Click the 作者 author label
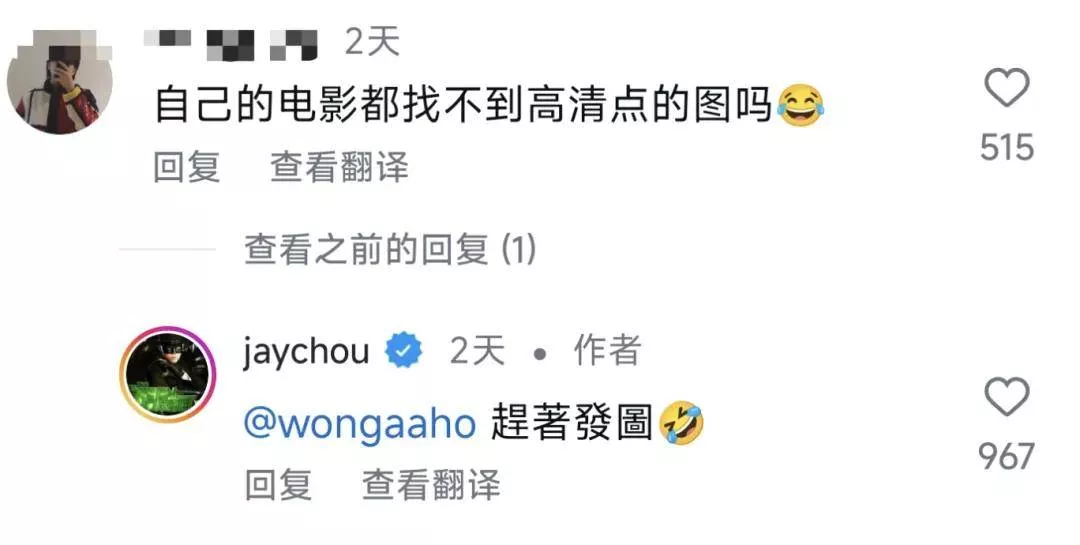Viewport: 1080px width, 545px height. click(607, 351)
